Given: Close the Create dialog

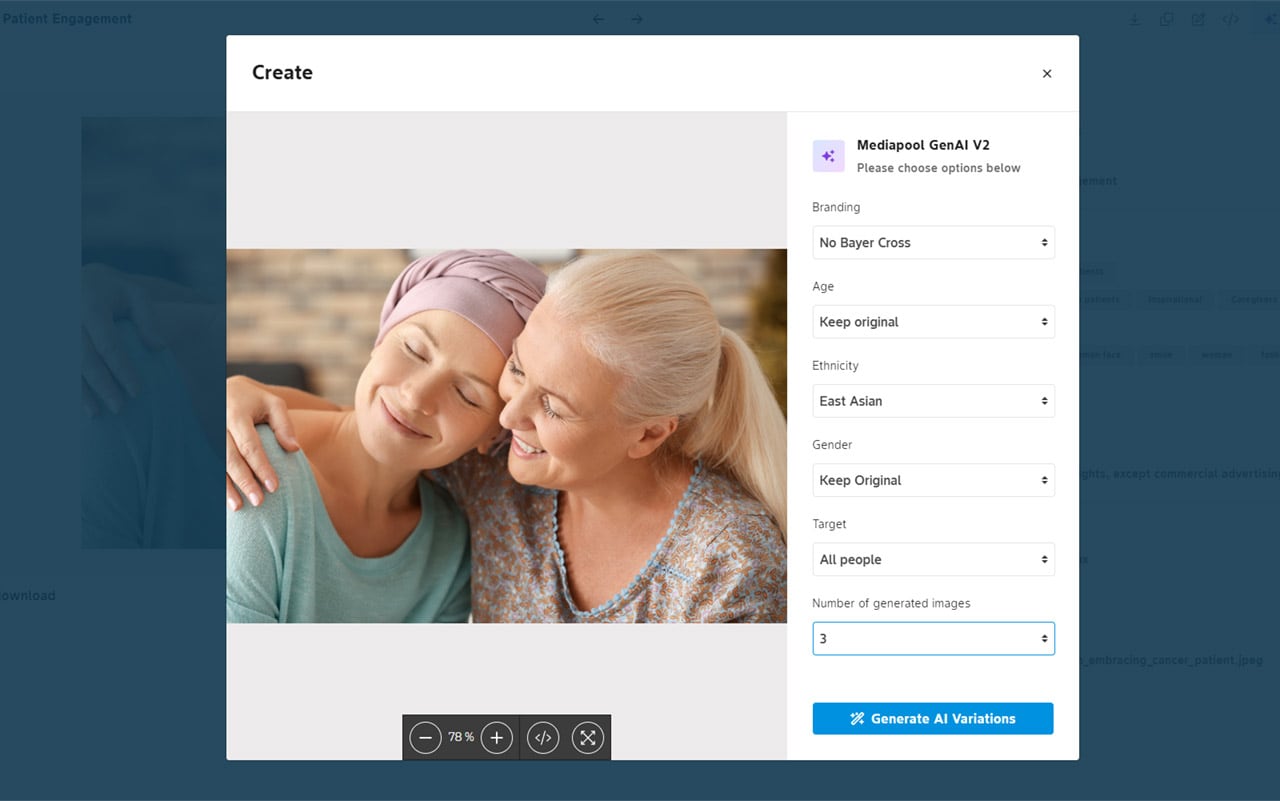Looking at the screenshot, I should click(1047, 74).
